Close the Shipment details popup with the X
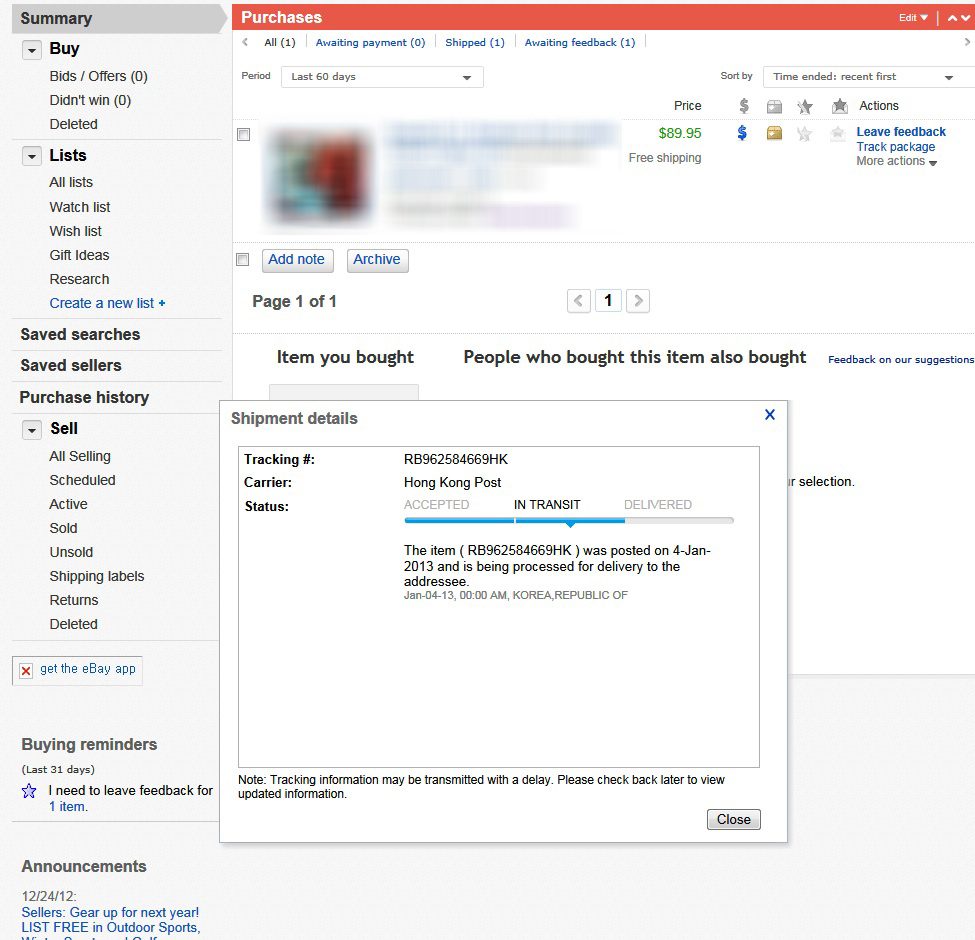Viewport: 975px width, 940px height. [770, 415]
